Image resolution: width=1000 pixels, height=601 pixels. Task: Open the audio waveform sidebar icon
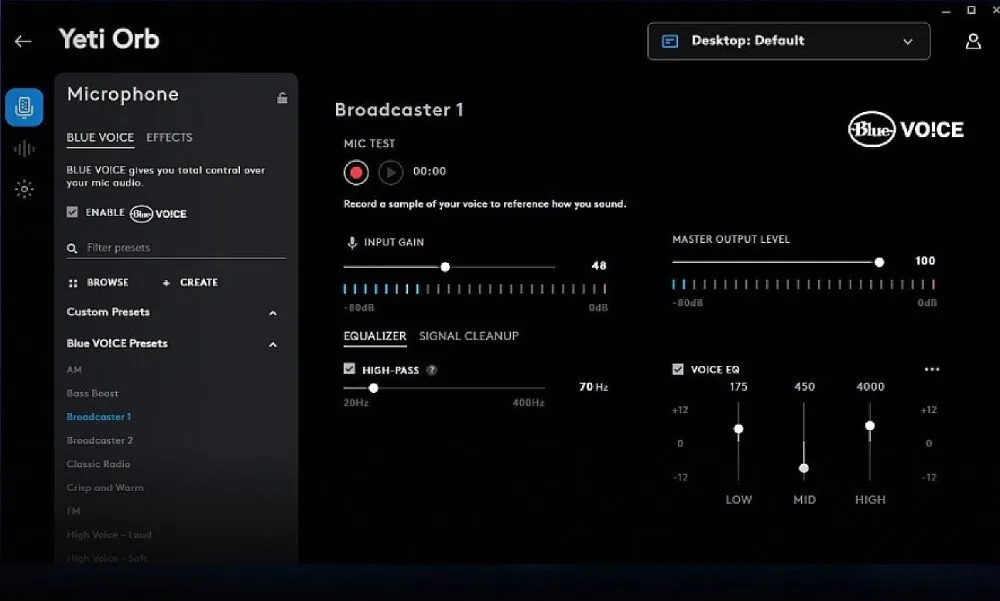(24, 149)
